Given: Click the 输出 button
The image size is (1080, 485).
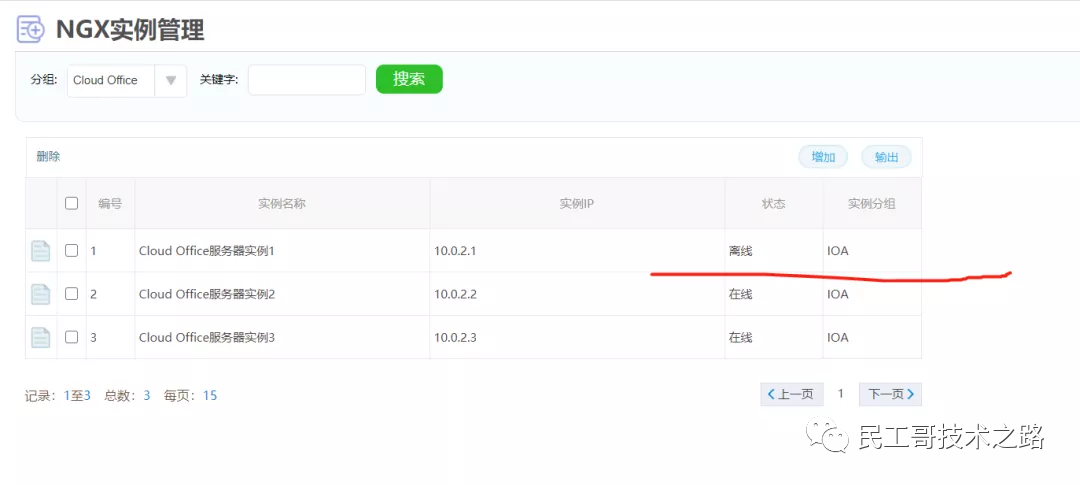Looking at the screenshot, I should click(x=886, y=157).
